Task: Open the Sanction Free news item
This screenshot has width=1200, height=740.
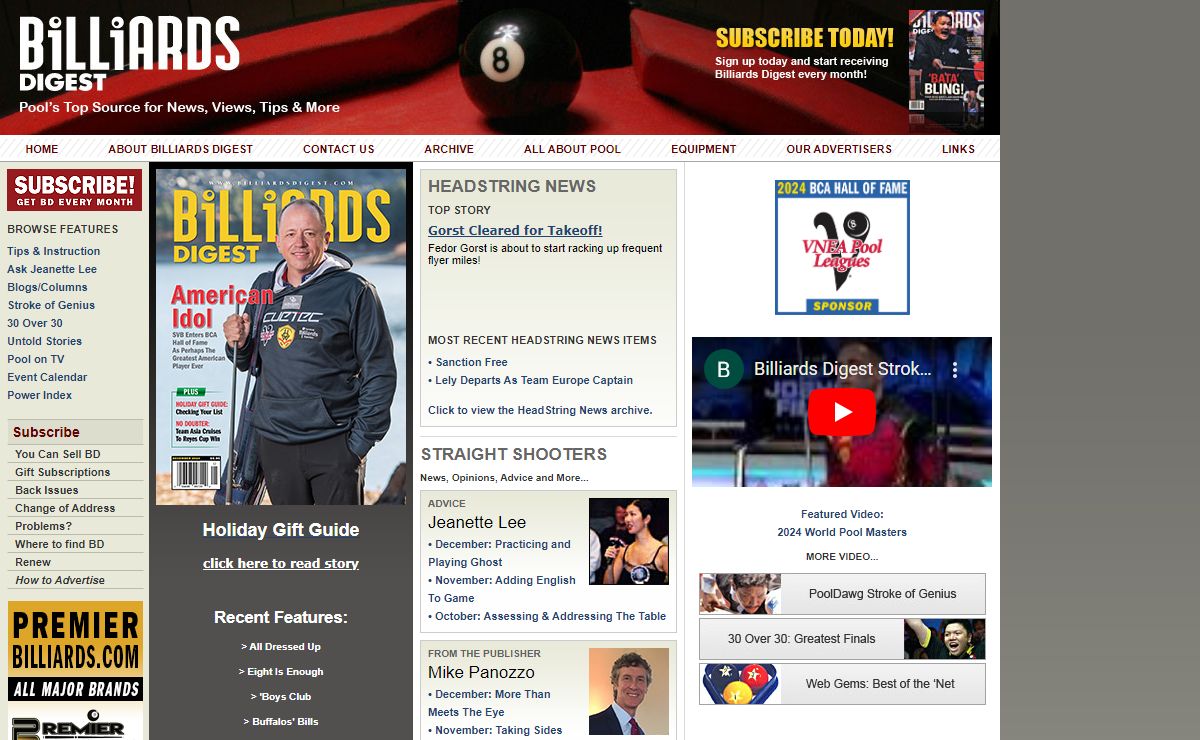Action: click(471, 362)
